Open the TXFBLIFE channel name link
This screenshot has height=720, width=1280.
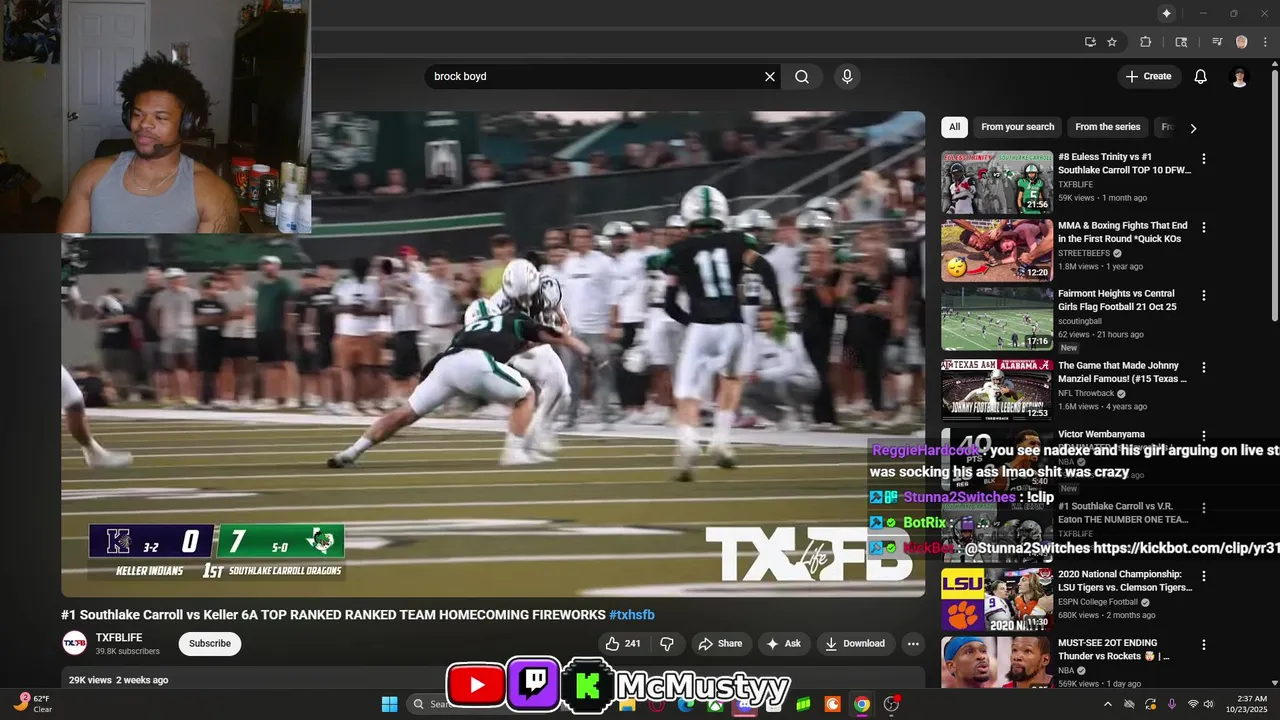point(119,637)
